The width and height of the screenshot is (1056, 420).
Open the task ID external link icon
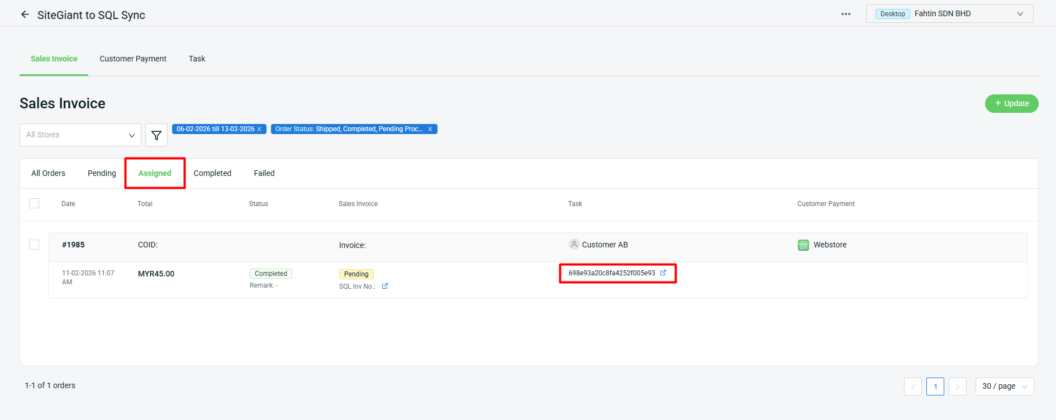(x=663, y=273)
